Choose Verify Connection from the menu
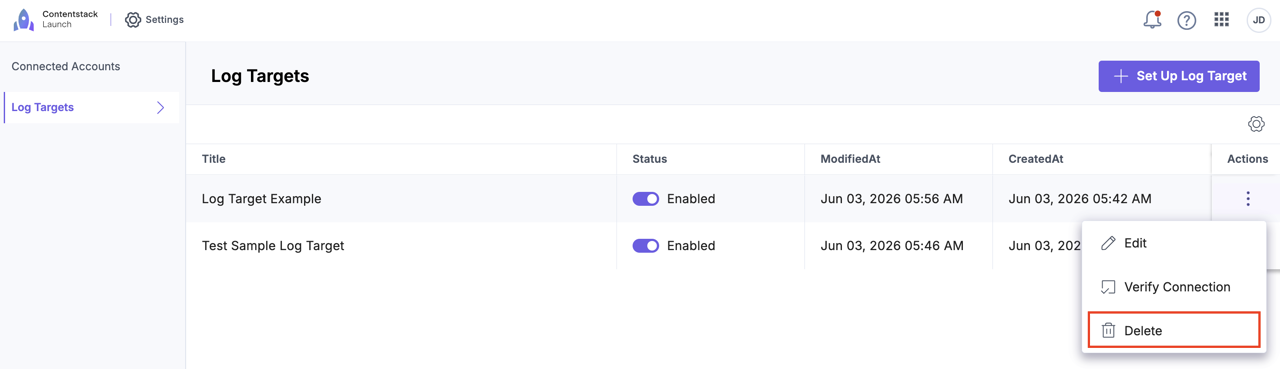Screen dimensions: 1280x369 [1174, 287]
